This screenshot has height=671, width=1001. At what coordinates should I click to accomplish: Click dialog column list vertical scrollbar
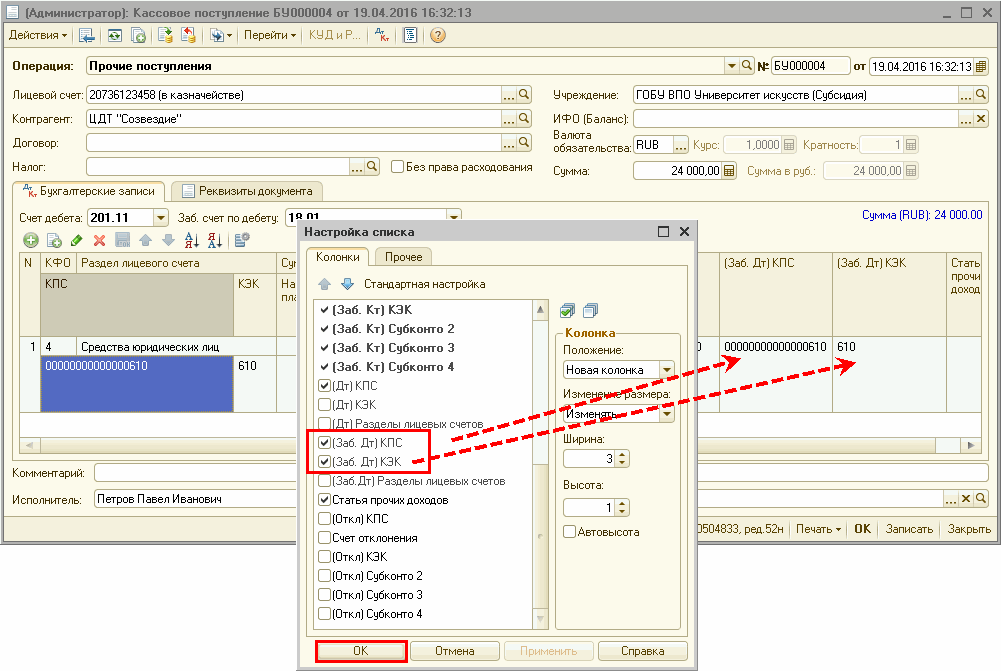tap(540, 464)
